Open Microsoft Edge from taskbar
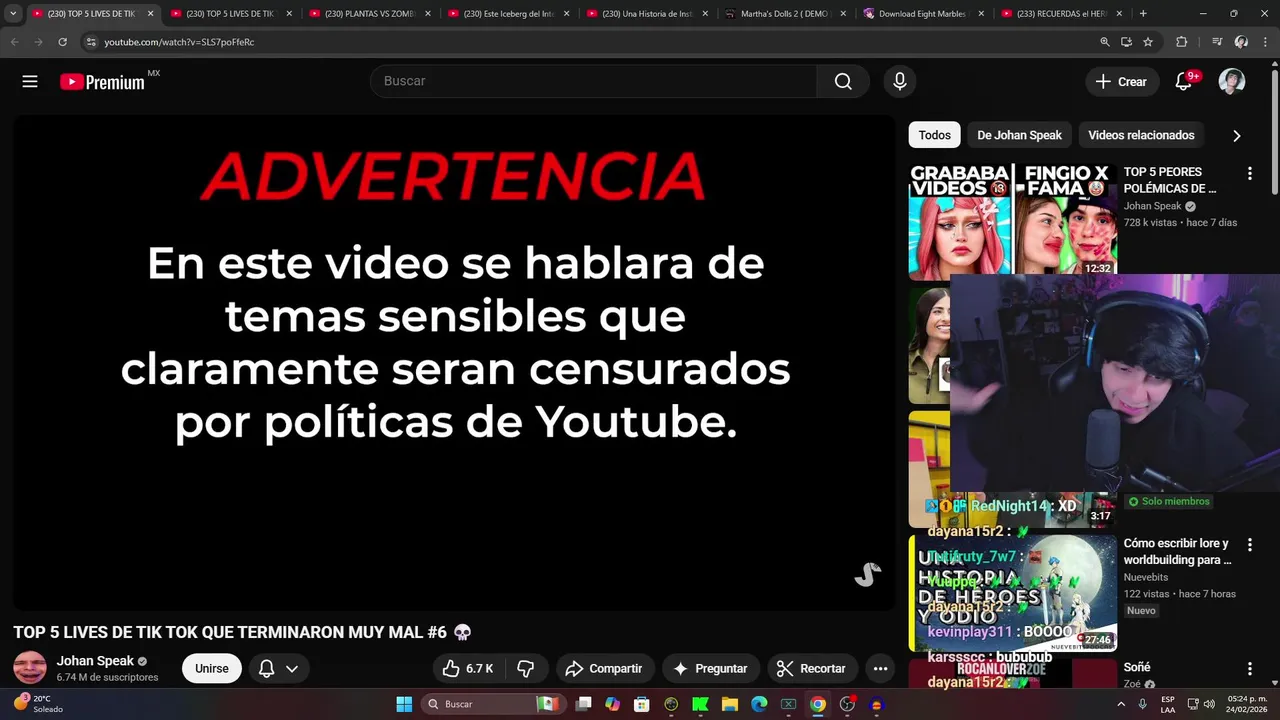 tap(759, 704)
